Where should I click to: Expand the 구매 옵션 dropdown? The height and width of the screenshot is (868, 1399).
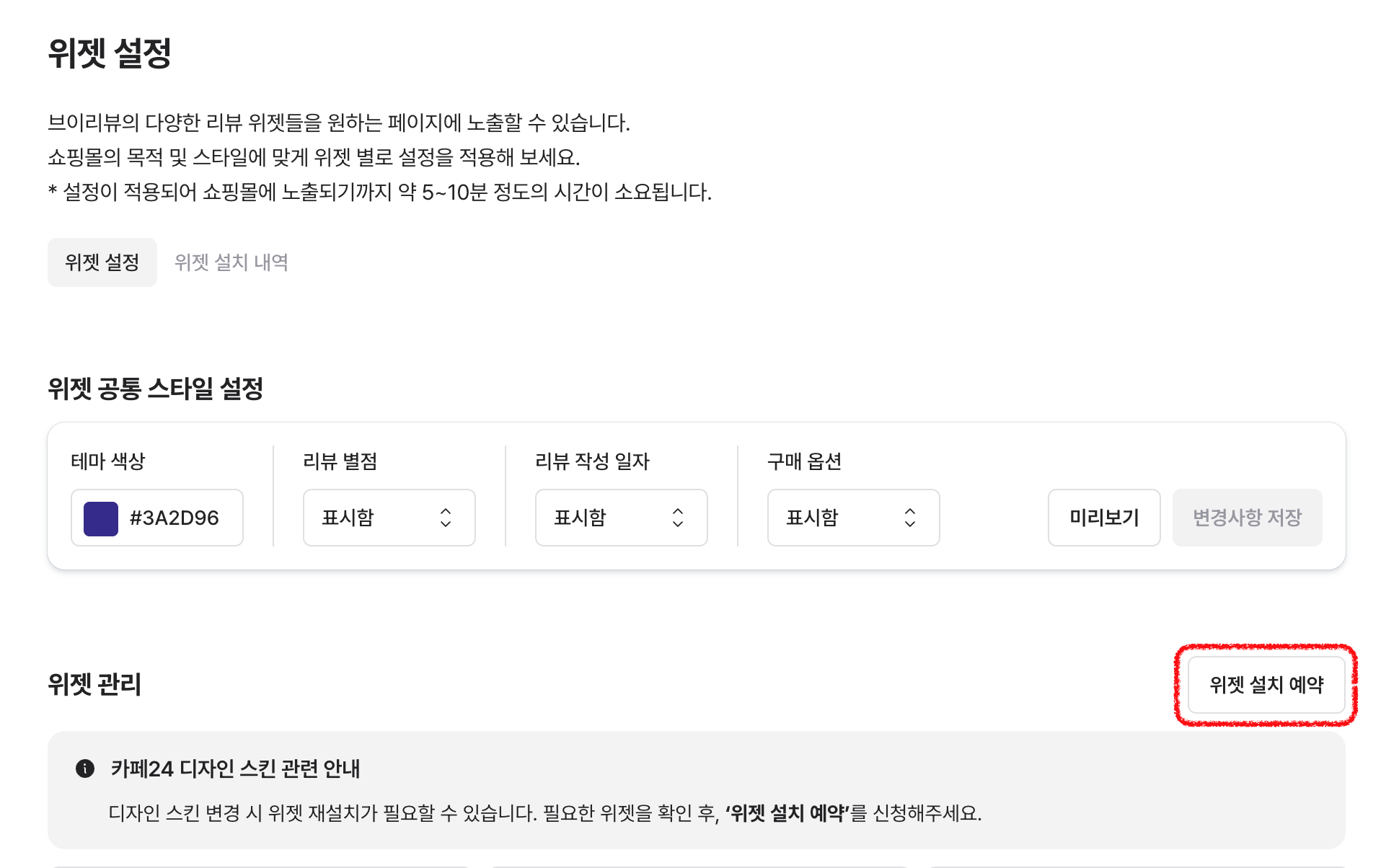(x=853, y=518)
